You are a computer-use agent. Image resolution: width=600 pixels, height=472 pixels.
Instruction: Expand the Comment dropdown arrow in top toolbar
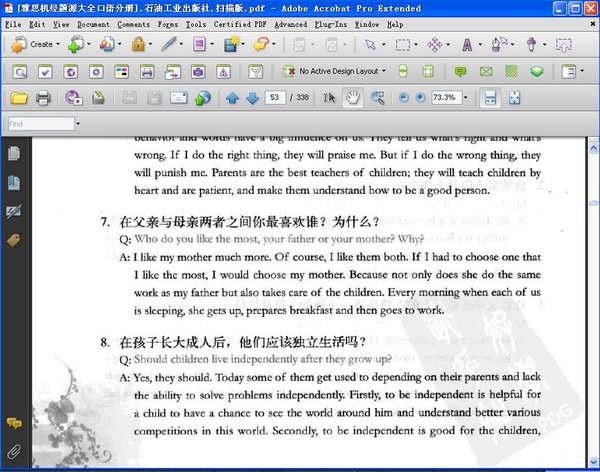coord(274,44)
